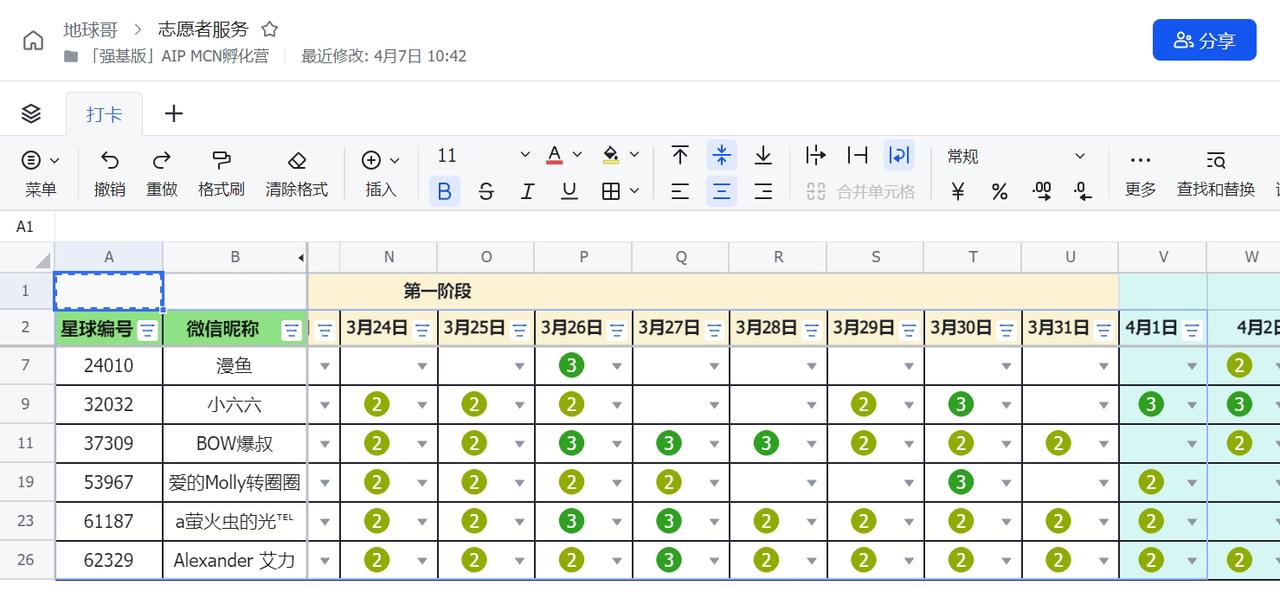
Task: Apply strikethrough formatting
Action: pyautogui.click(x=486, y=191)
